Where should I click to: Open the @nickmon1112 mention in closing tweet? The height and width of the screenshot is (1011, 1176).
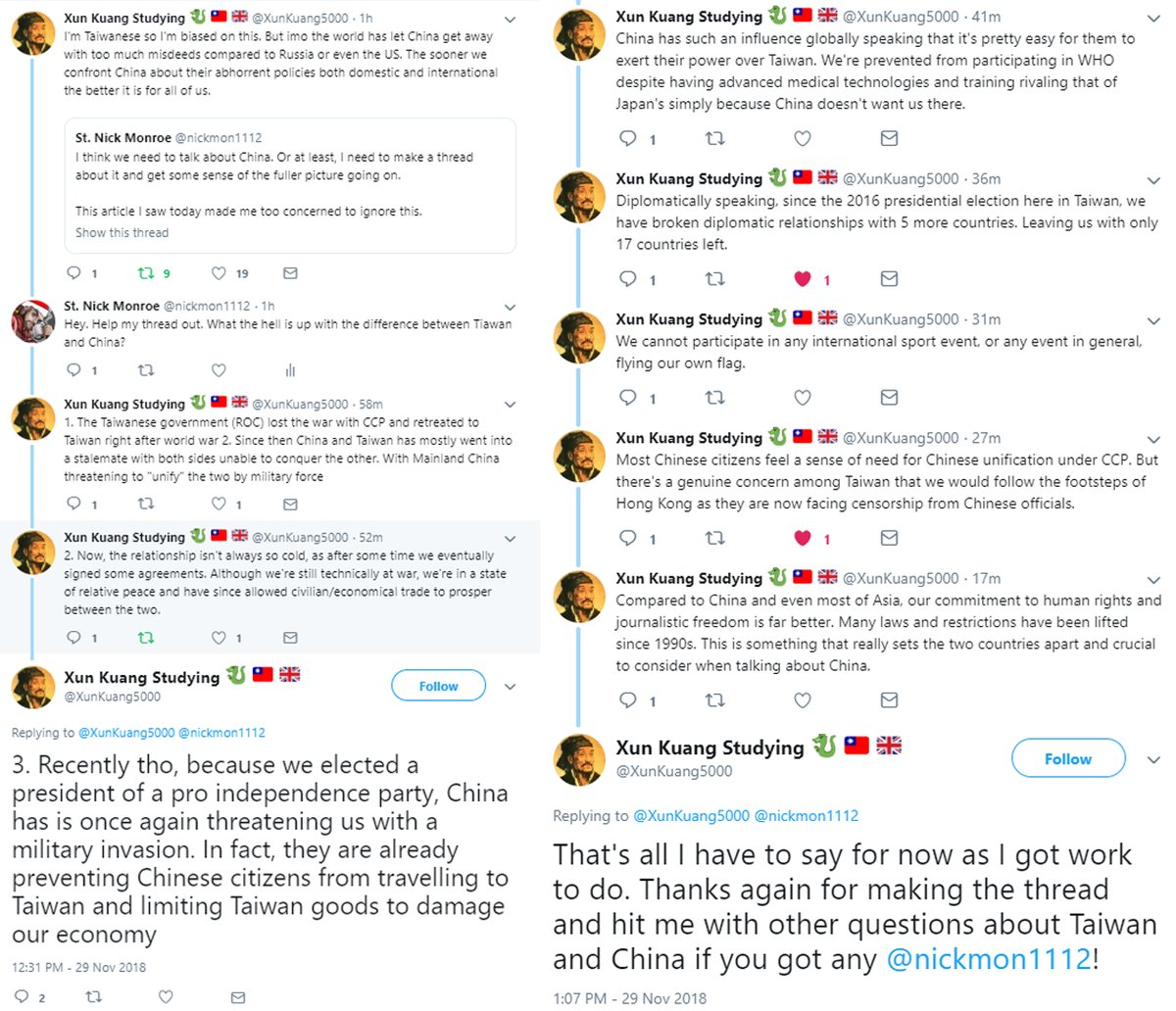pyautogui.click(x=988, y=959)
